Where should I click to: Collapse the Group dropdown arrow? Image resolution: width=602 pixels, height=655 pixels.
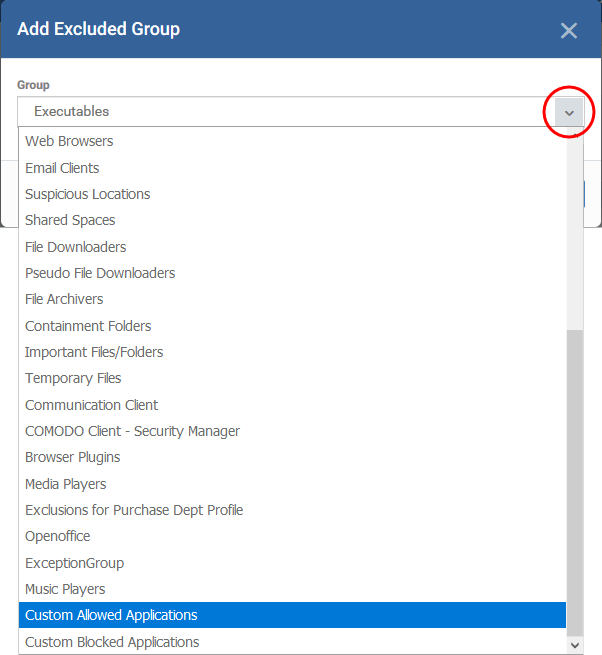569,112
